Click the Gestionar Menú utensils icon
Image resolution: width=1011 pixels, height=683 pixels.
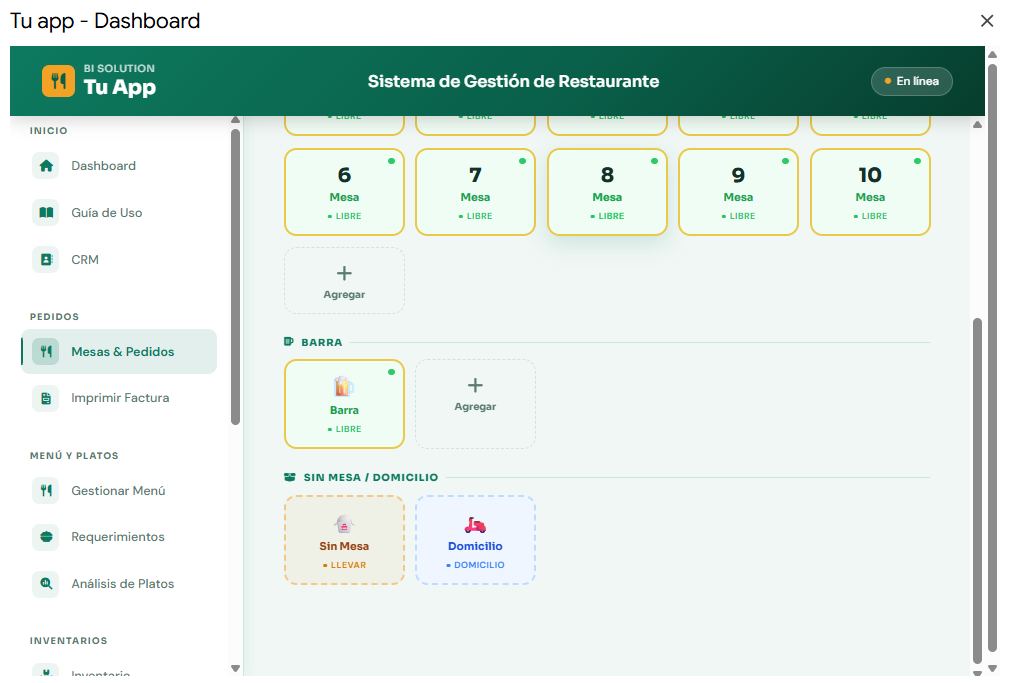click(46, 491)
